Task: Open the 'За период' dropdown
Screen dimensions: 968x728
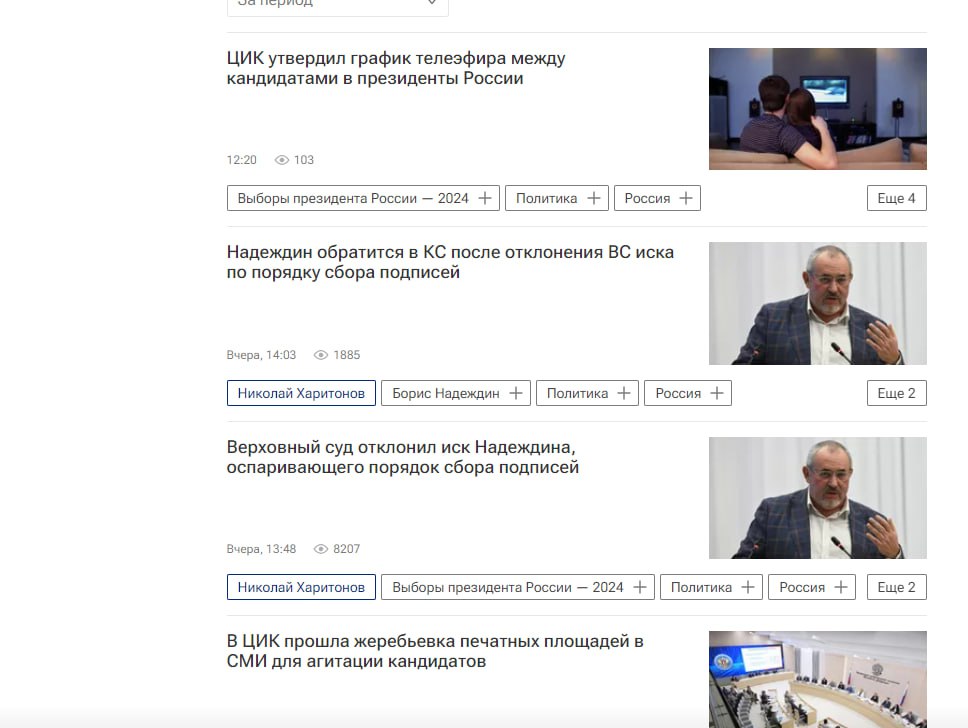Action: (x=338, y=5)
